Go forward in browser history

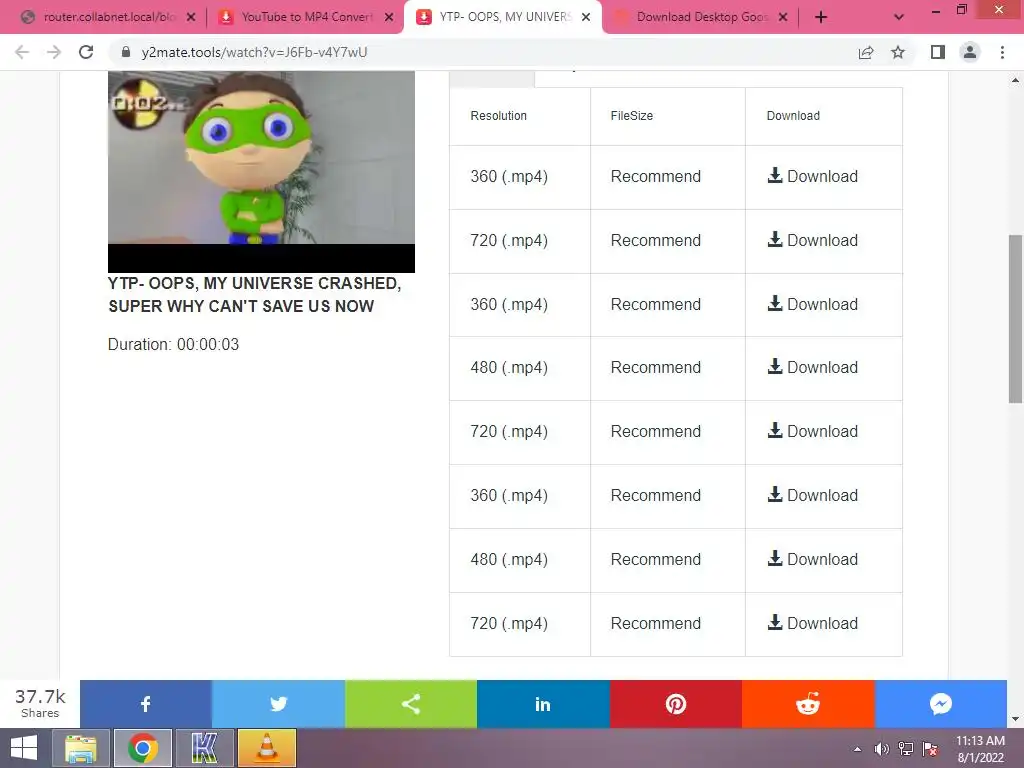click(x=54, y=52)
